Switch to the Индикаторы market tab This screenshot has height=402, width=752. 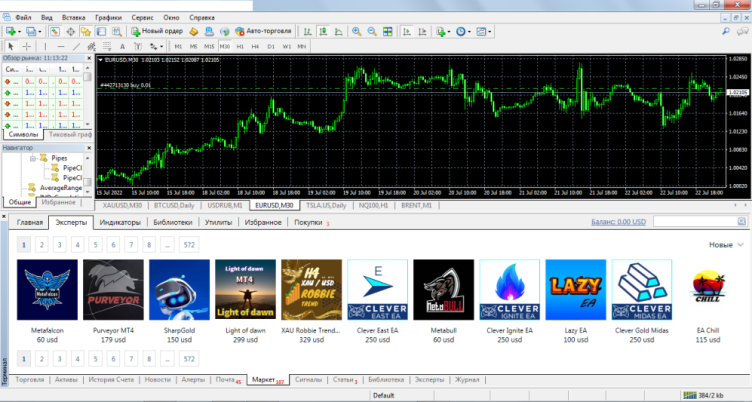pos(120,222)
